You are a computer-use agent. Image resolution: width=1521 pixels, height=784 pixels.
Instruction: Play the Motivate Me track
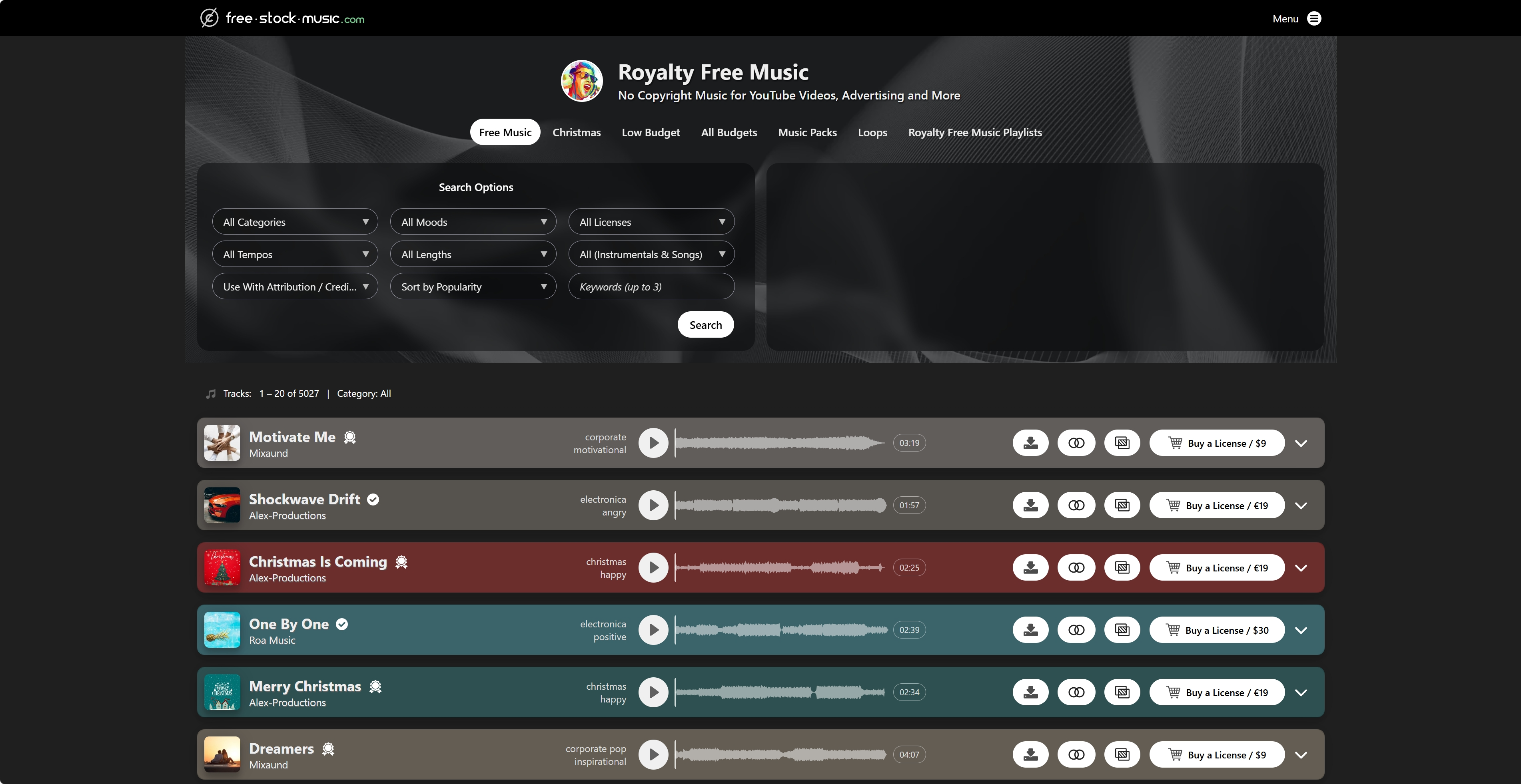pyautogui.click(x=653, y=443)
